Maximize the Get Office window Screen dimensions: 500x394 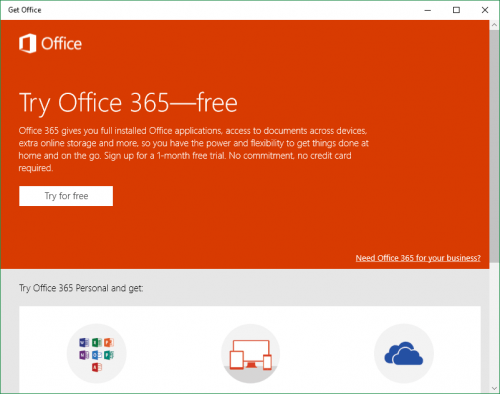click(456, 10)
